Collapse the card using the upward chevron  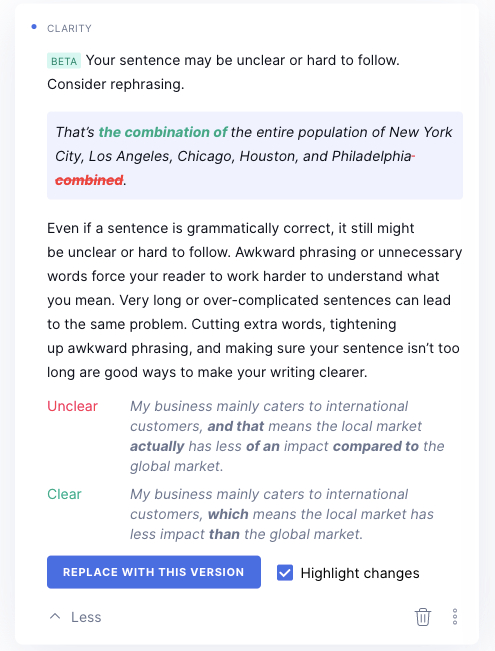click(x=55, y=617)
